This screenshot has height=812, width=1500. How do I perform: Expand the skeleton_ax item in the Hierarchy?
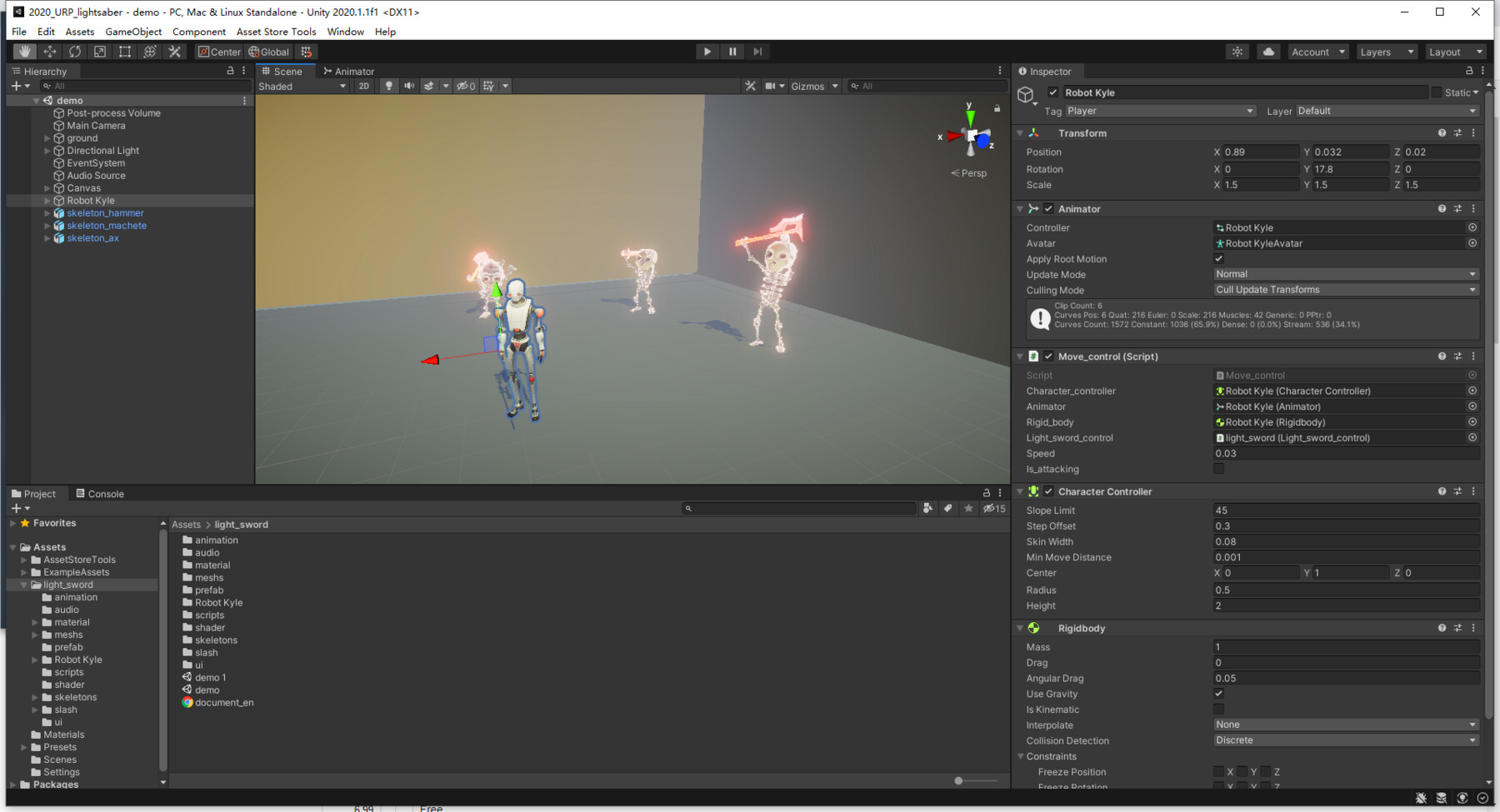(48, 237)
